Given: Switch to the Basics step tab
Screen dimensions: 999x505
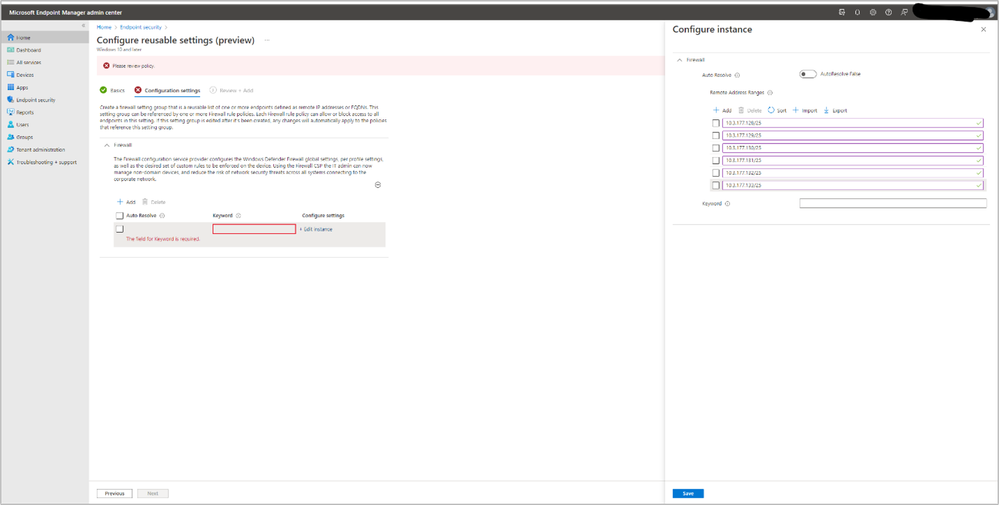Looking at the screenshot, I should click(x=113, y=90).
